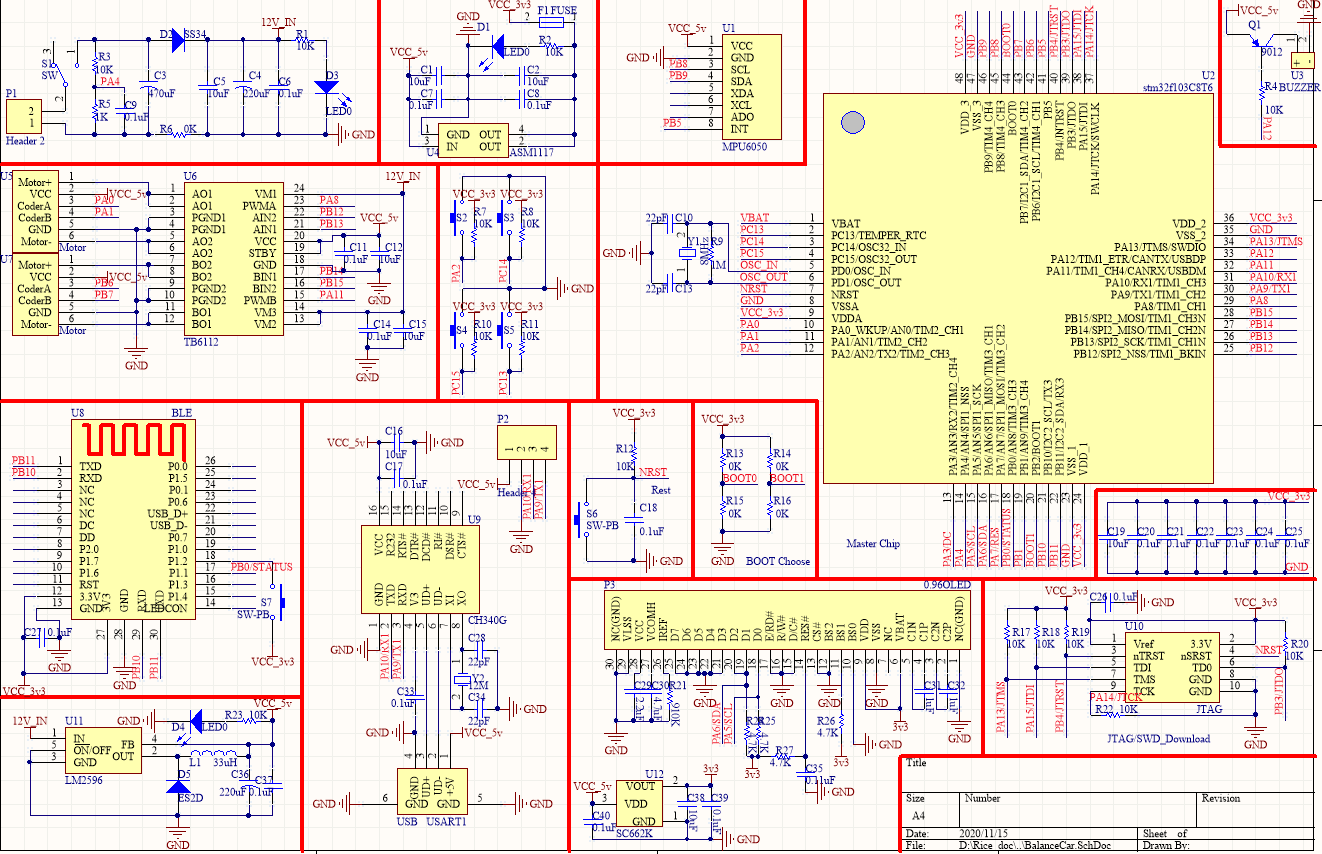Screen dimensions: 1322x854
Task: Select the 0.96OLED connector P3
Action: coord(787,618)
